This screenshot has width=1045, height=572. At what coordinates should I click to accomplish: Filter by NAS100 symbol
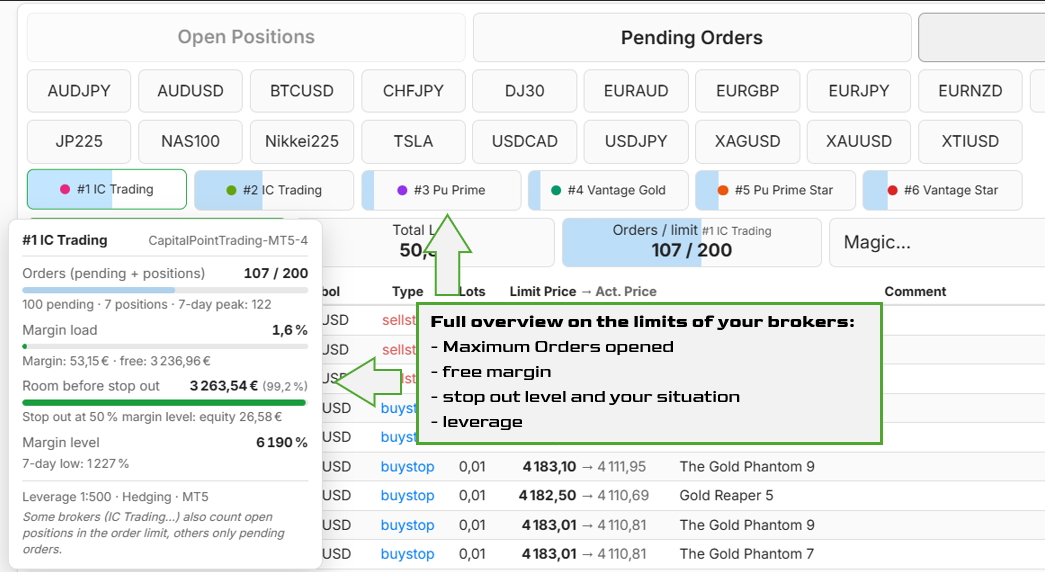[x=191, y=141]
